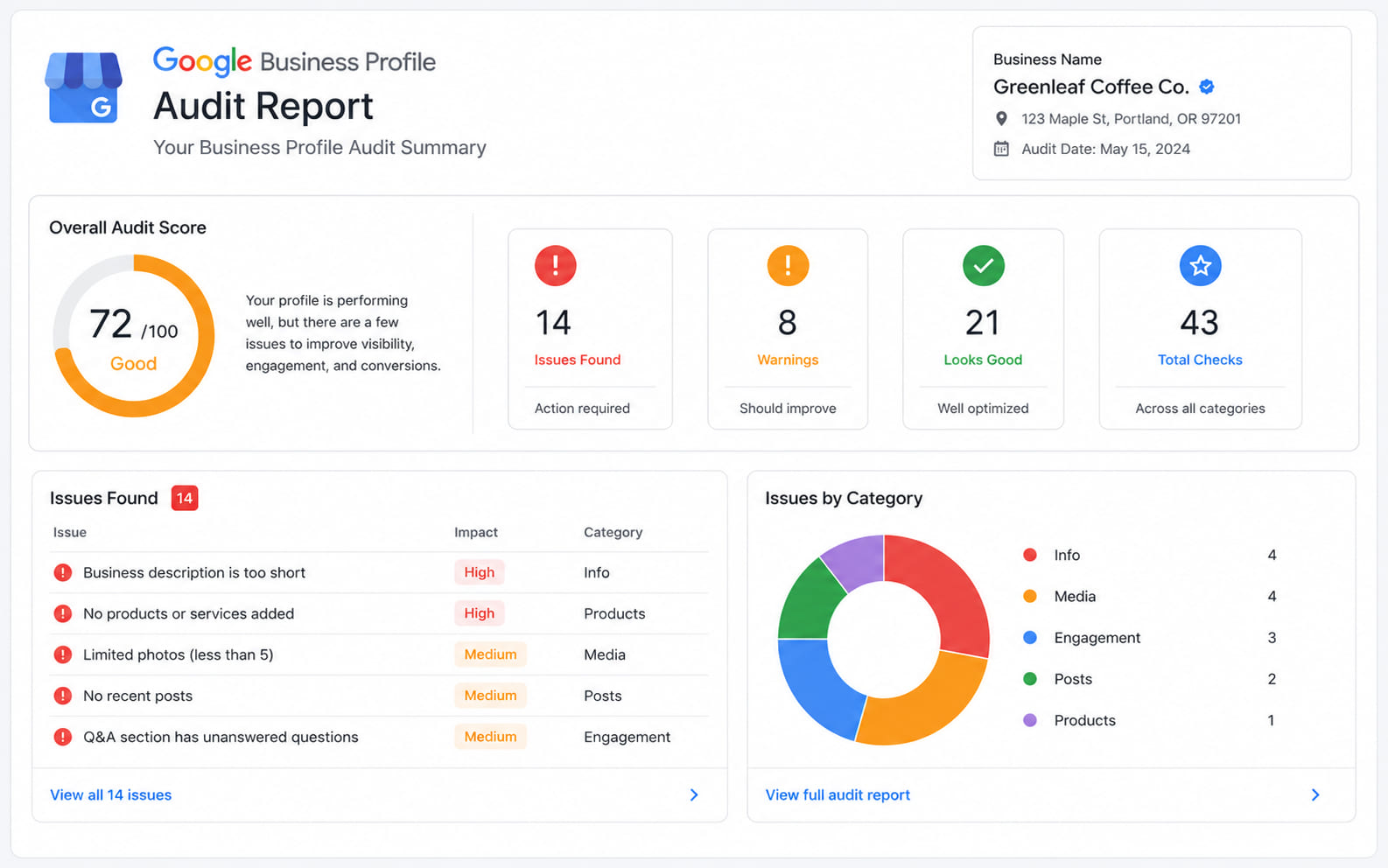Click the 'Action required' caption
Viewport: 1388px width, 868px height.
click(582, 408)
